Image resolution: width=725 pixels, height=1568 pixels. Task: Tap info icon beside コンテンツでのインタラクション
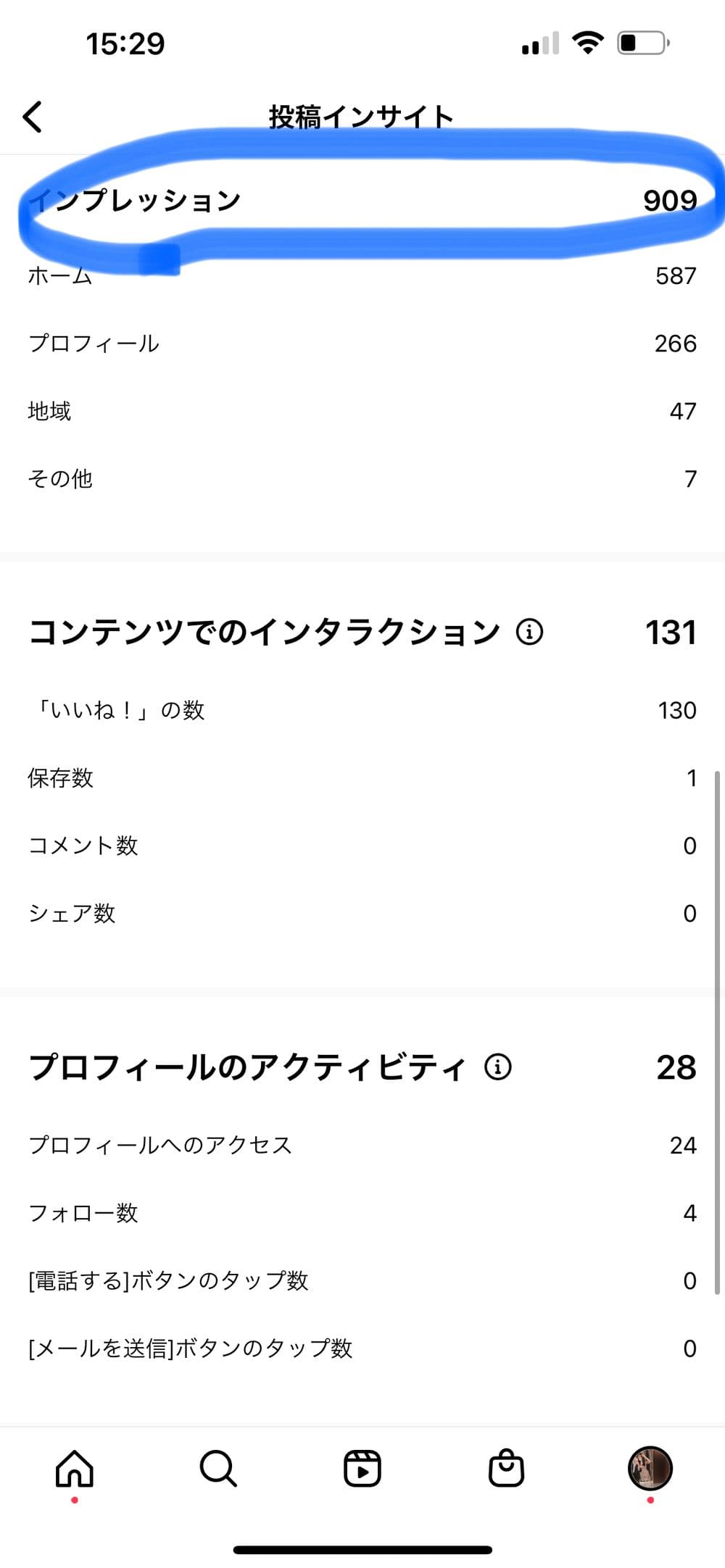pos(529,632)
